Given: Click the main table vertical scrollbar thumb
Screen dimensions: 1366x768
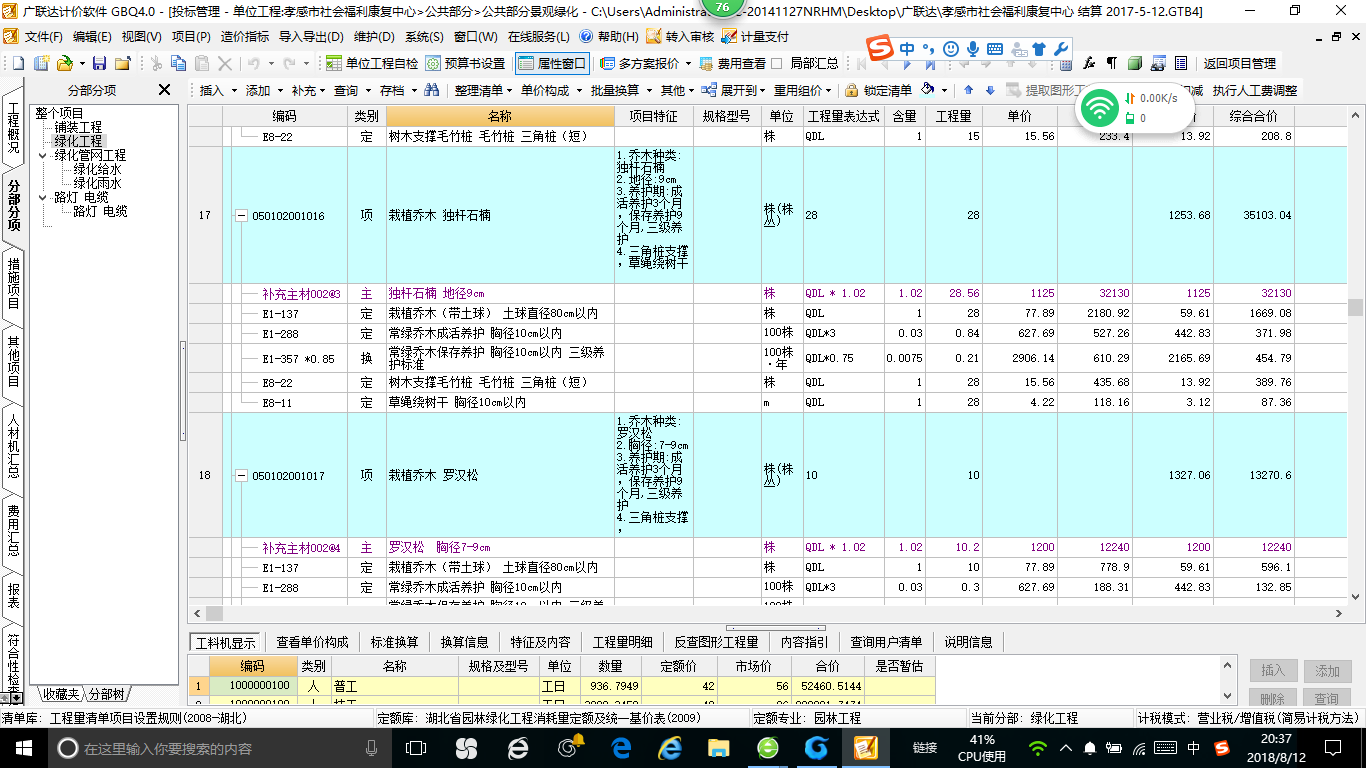Looking at the screenshot, I should coord(1356,308).
